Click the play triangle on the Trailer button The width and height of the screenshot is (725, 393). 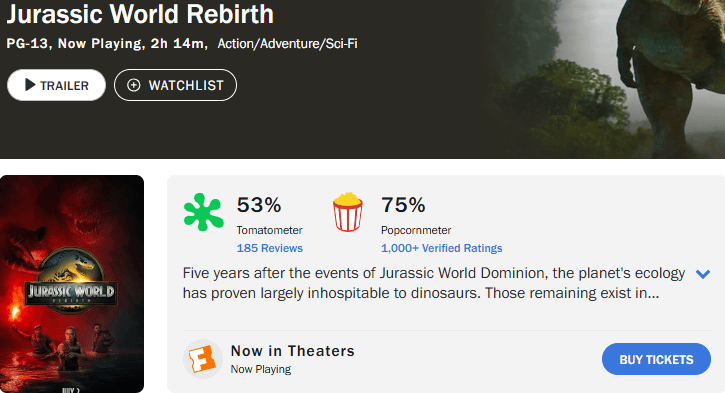30,85
